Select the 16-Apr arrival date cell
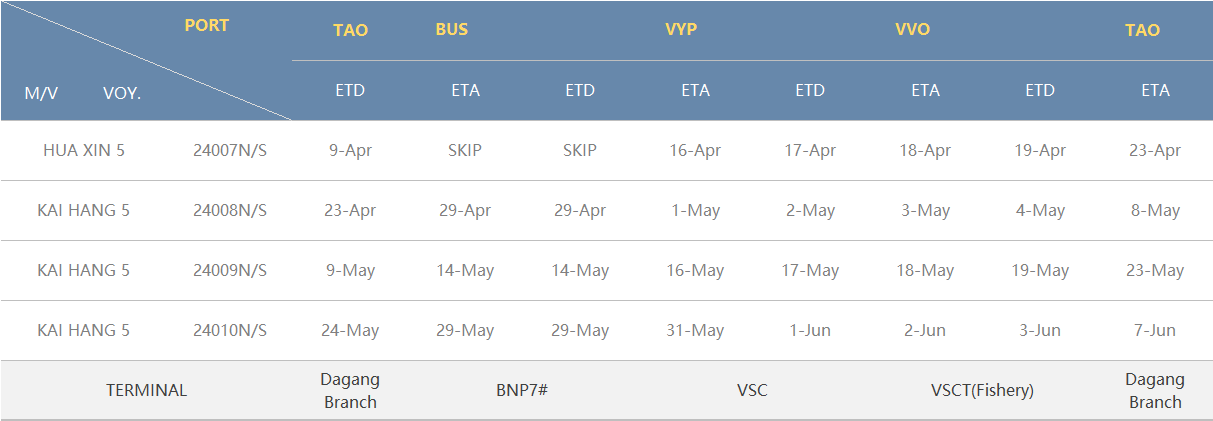 click(695, 151)
